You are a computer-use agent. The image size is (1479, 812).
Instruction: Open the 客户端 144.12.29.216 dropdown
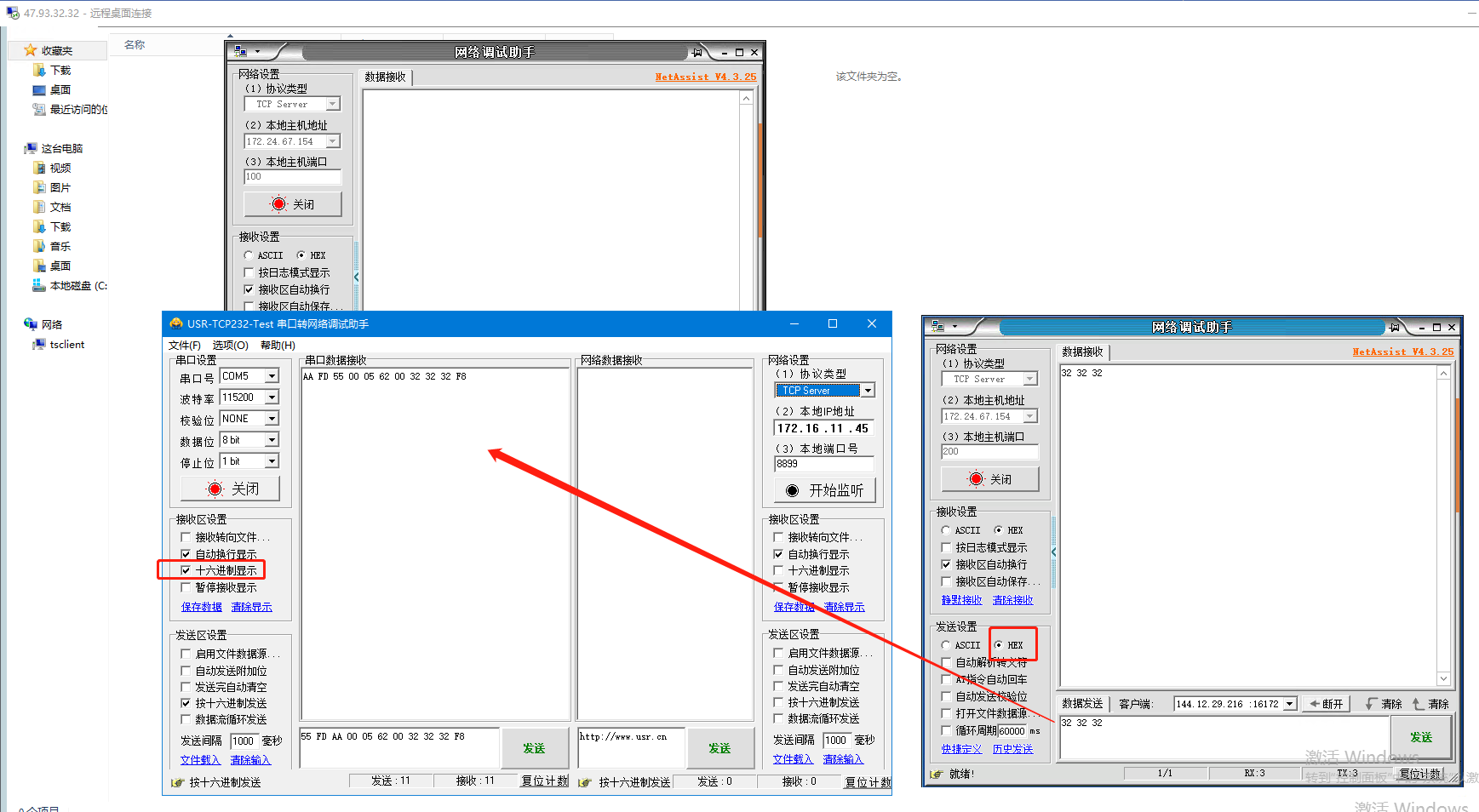(1289, 704)
